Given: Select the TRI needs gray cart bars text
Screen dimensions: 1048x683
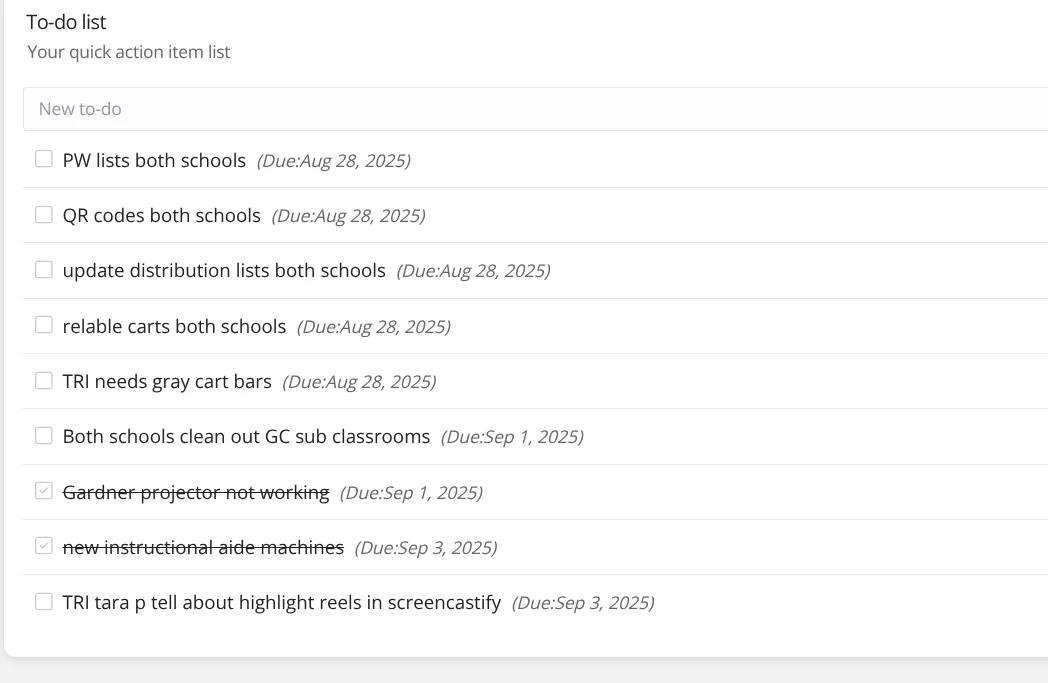Looking at the screenshot, I should (x=167, y=382).
